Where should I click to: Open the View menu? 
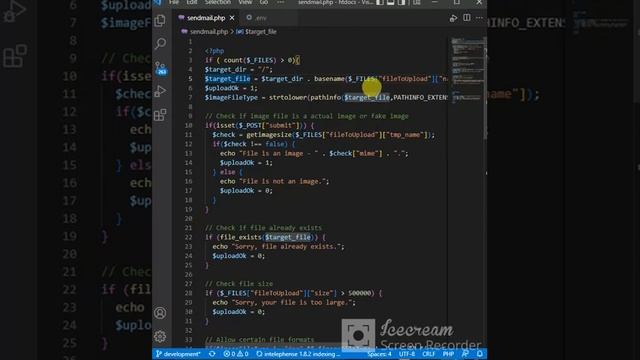tap(245, 2)
